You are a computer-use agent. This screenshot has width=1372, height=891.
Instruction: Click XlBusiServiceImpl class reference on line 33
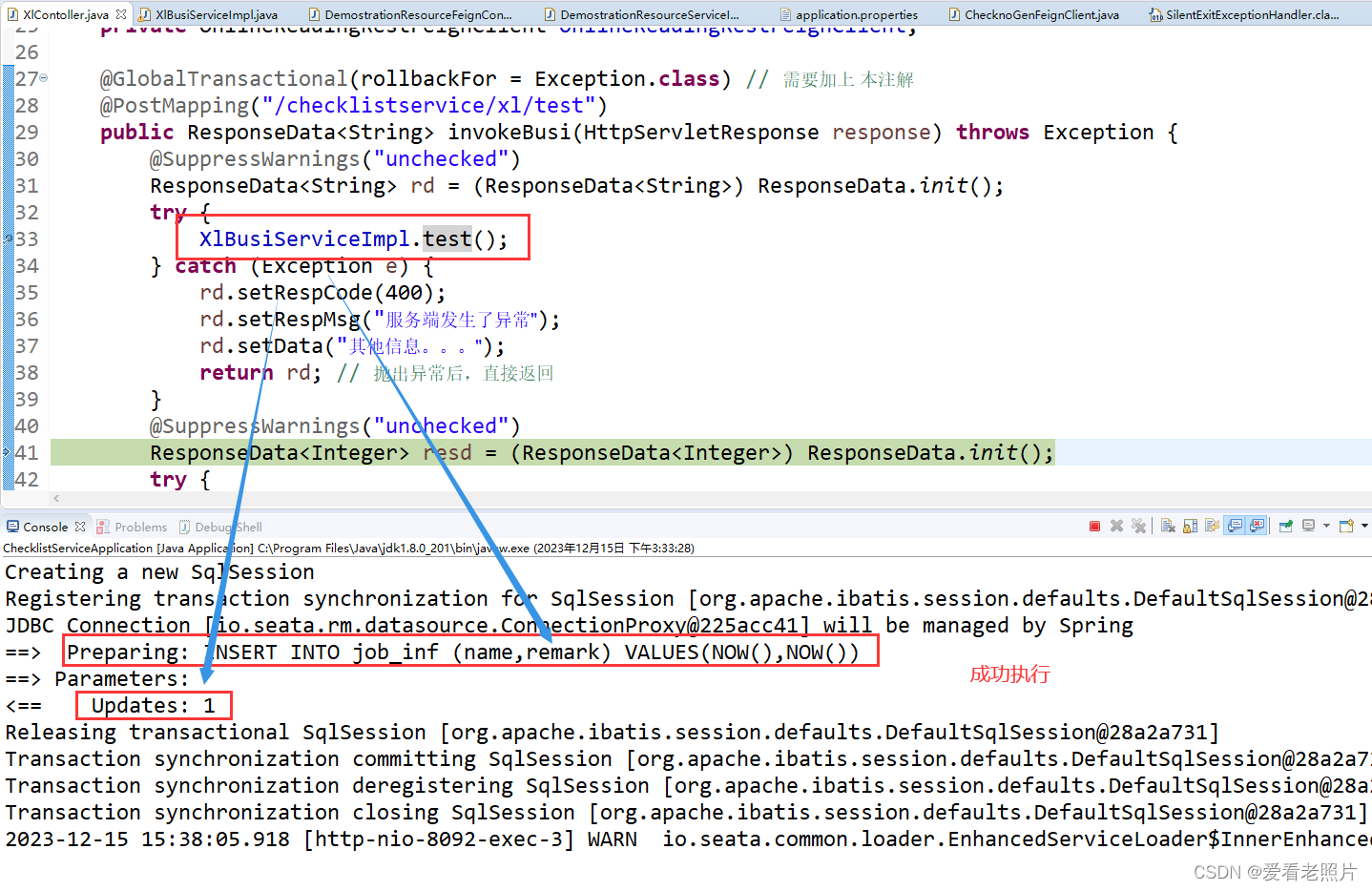tap(304, 238)
